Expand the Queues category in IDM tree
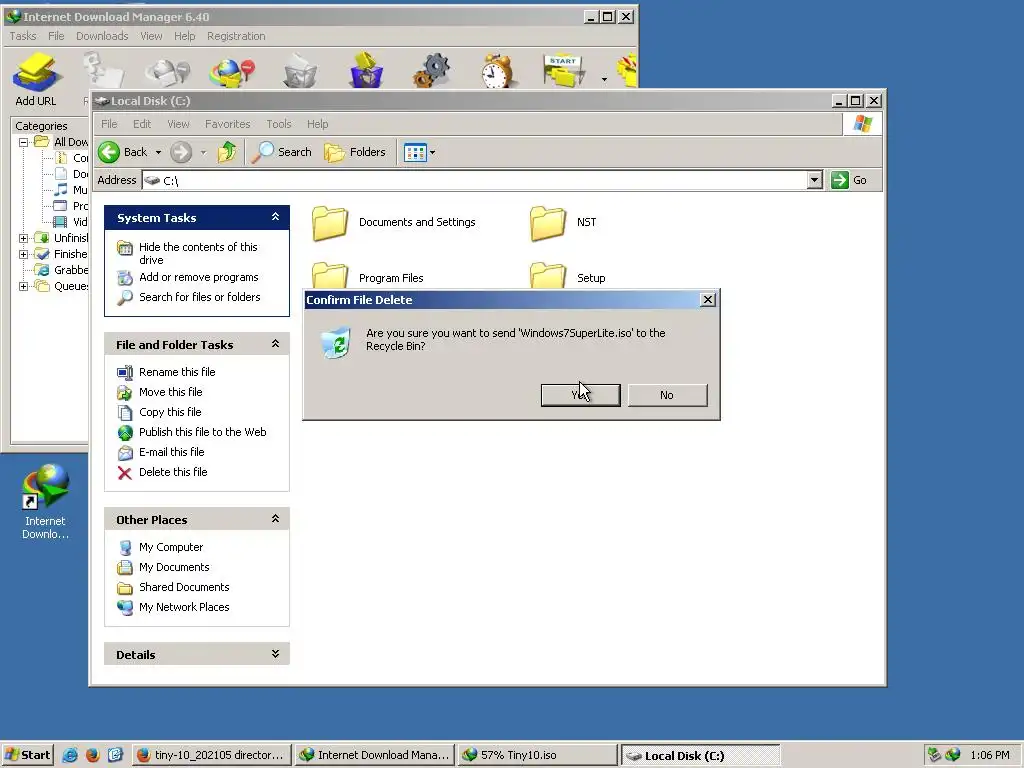The height and width of the screenshot is (768, 1024). pos(24,286)
